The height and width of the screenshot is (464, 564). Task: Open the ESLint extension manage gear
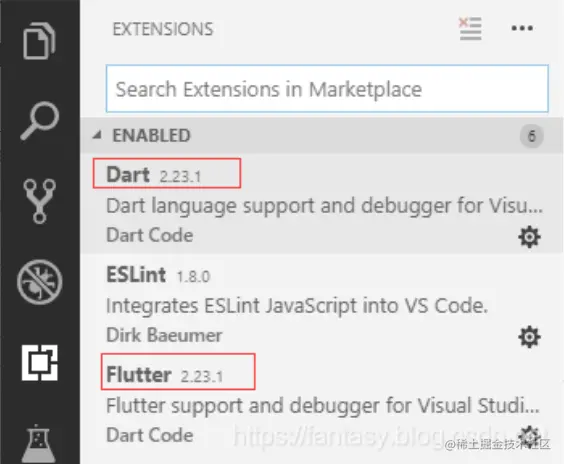pyautogui.click(x=529, y=337)
